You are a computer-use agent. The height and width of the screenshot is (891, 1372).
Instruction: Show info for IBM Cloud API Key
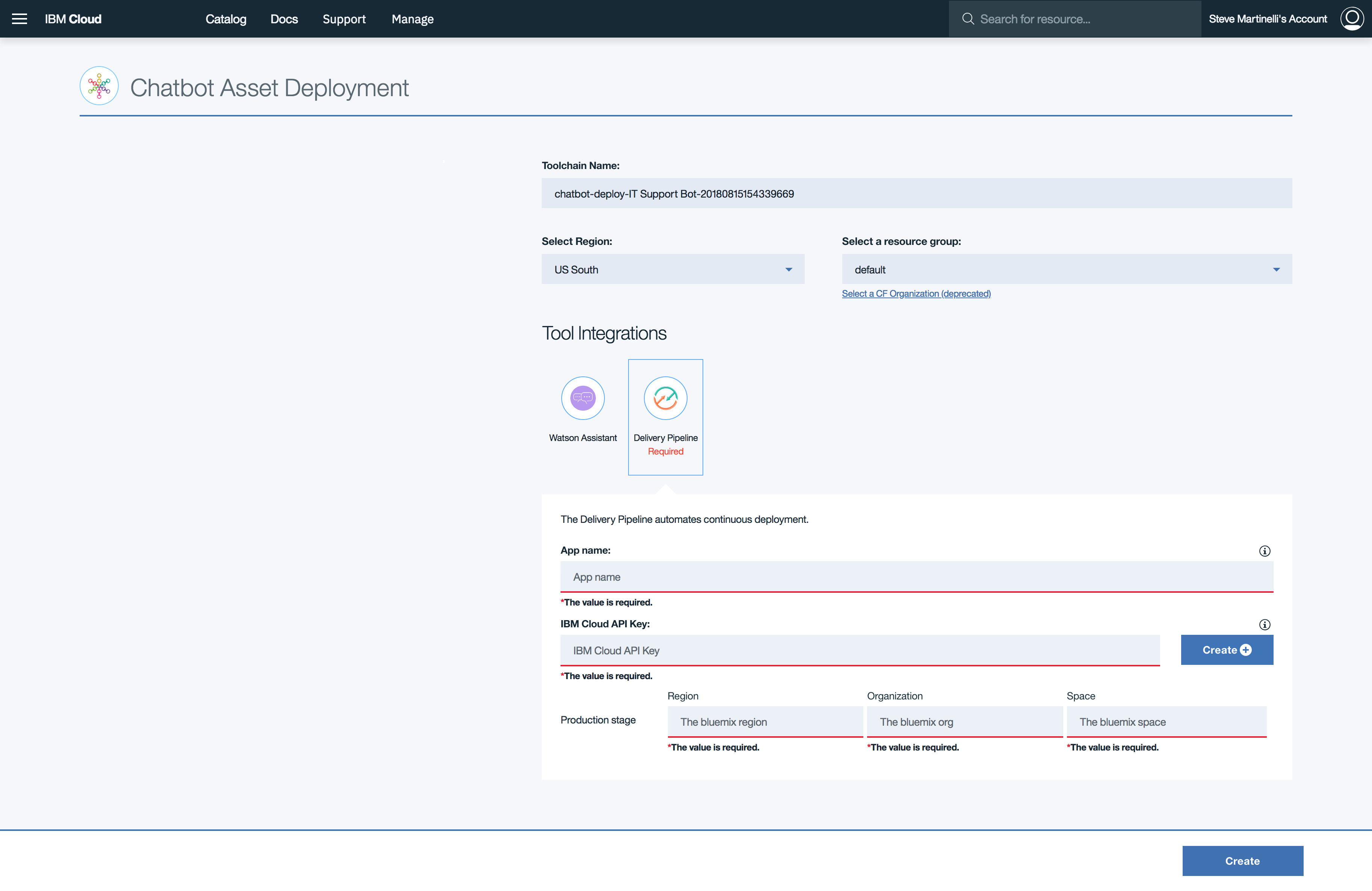[x=1264, y=625]
